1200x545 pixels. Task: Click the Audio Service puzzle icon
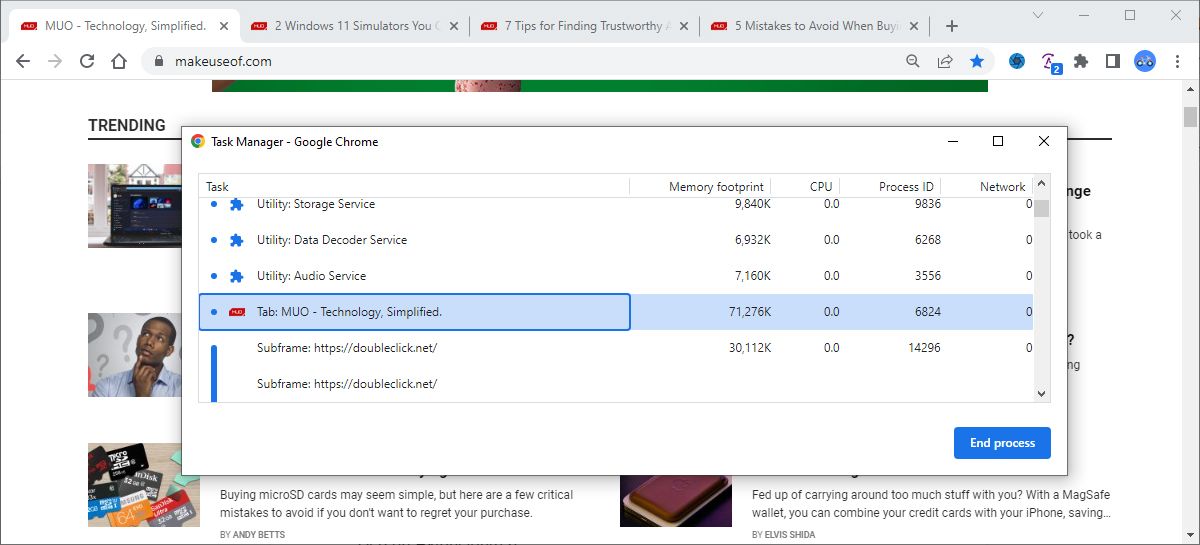point(236,276)
